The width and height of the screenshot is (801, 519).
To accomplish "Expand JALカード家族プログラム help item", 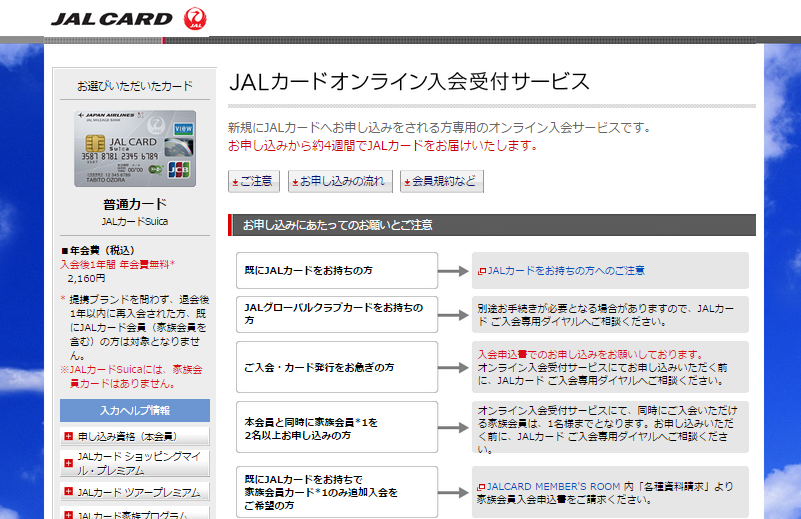I will [x=135, y=513].
